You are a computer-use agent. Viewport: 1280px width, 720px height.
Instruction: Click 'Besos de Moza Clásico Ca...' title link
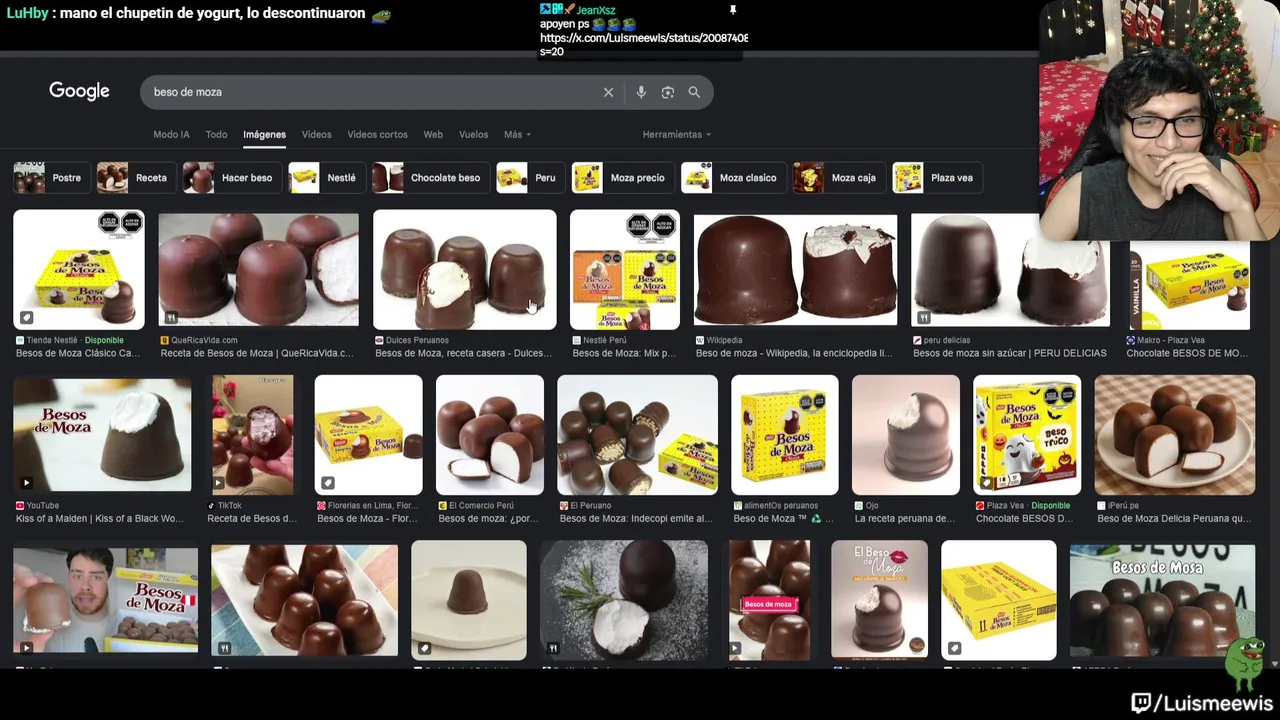point(78,353)
